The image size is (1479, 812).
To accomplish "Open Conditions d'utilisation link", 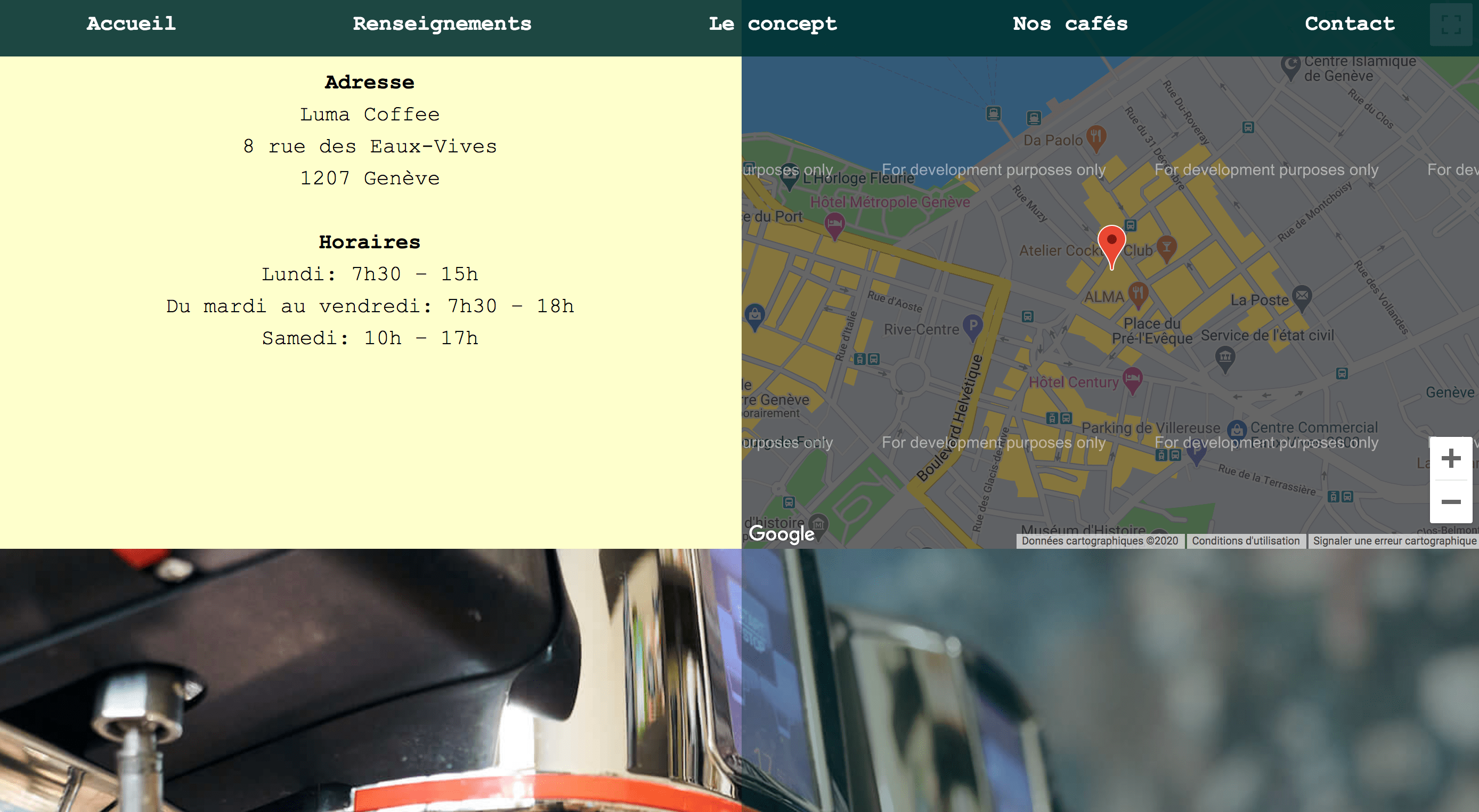I will pos(1245,541).
